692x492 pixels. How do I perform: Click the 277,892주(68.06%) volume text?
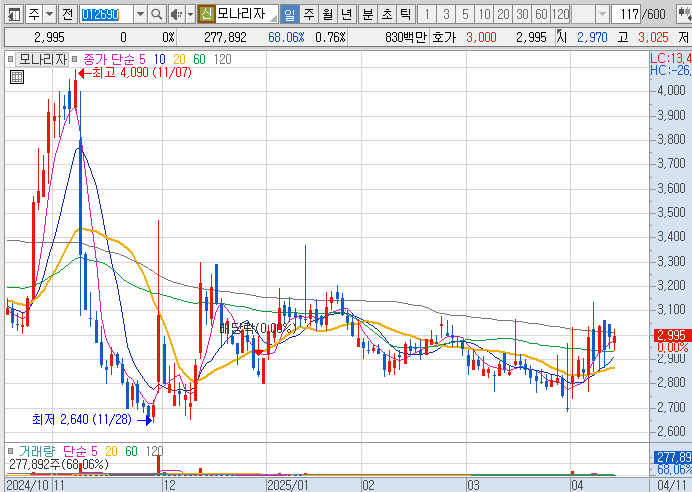tap(59, 464)
